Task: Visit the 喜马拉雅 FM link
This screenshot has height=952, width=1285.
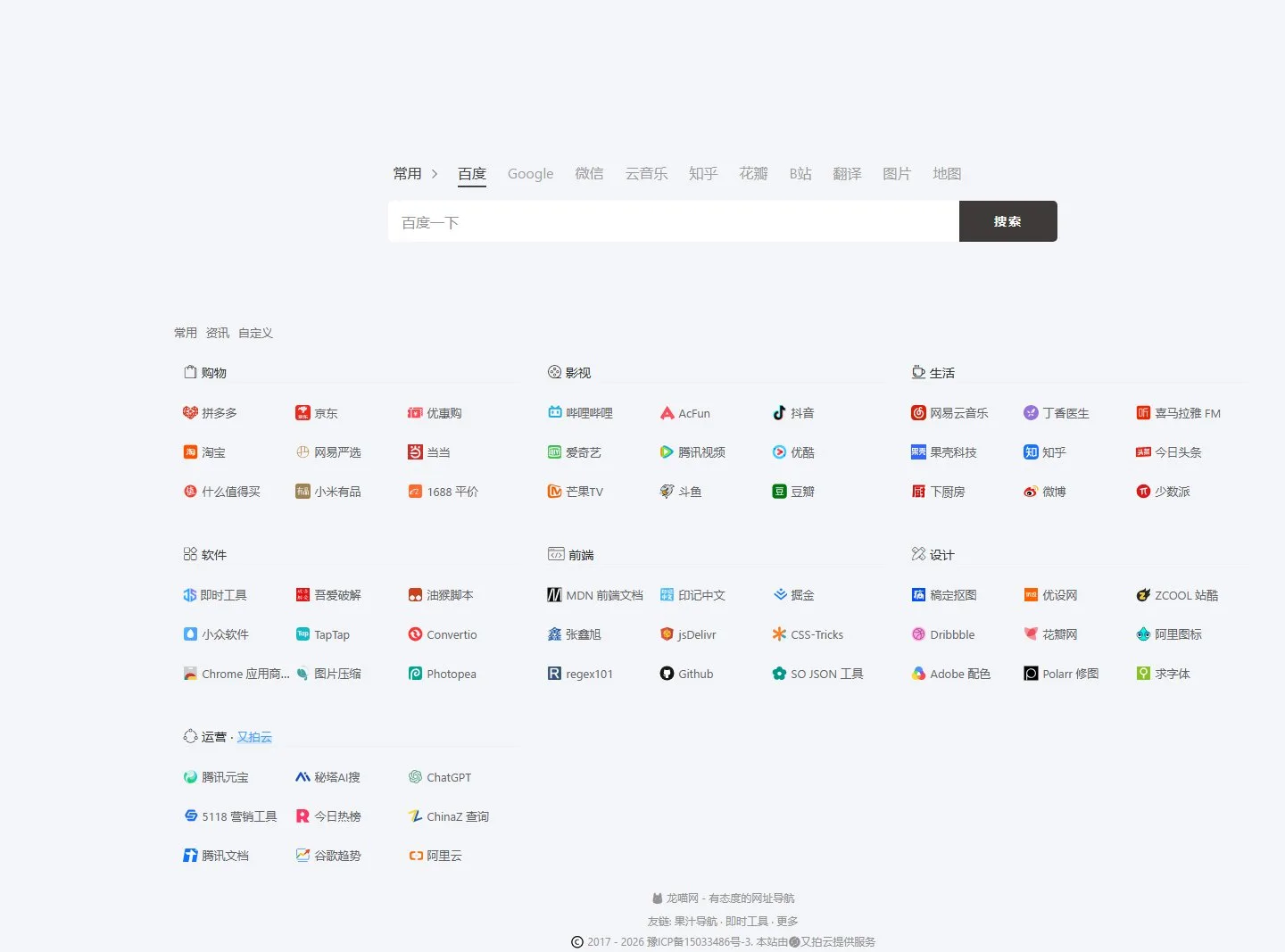Action: (1179, 413)
